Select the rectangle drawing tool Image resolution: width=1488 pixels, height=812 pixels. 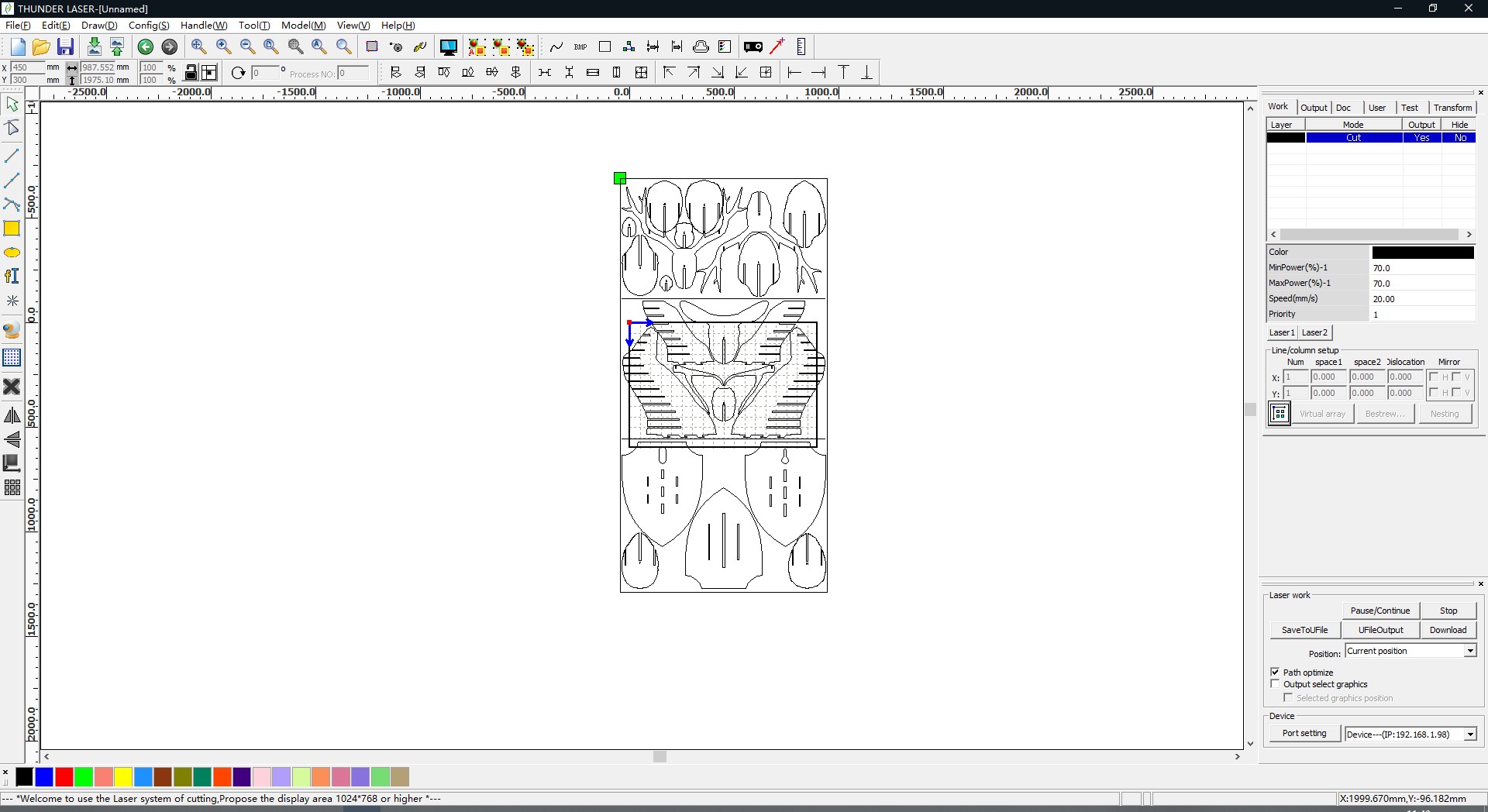12,229
